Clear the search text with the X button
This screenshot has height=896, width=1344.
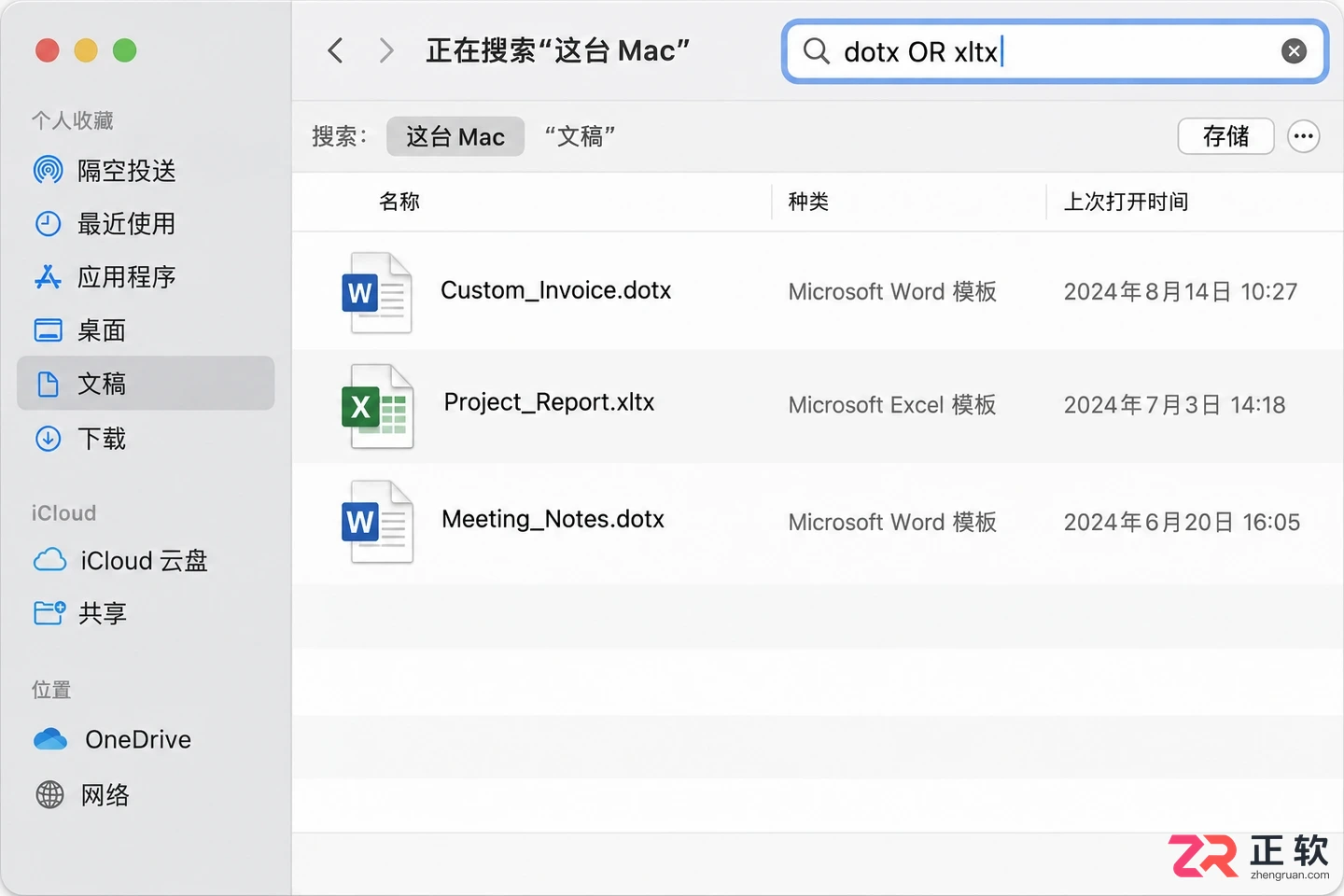(1294, 51)
